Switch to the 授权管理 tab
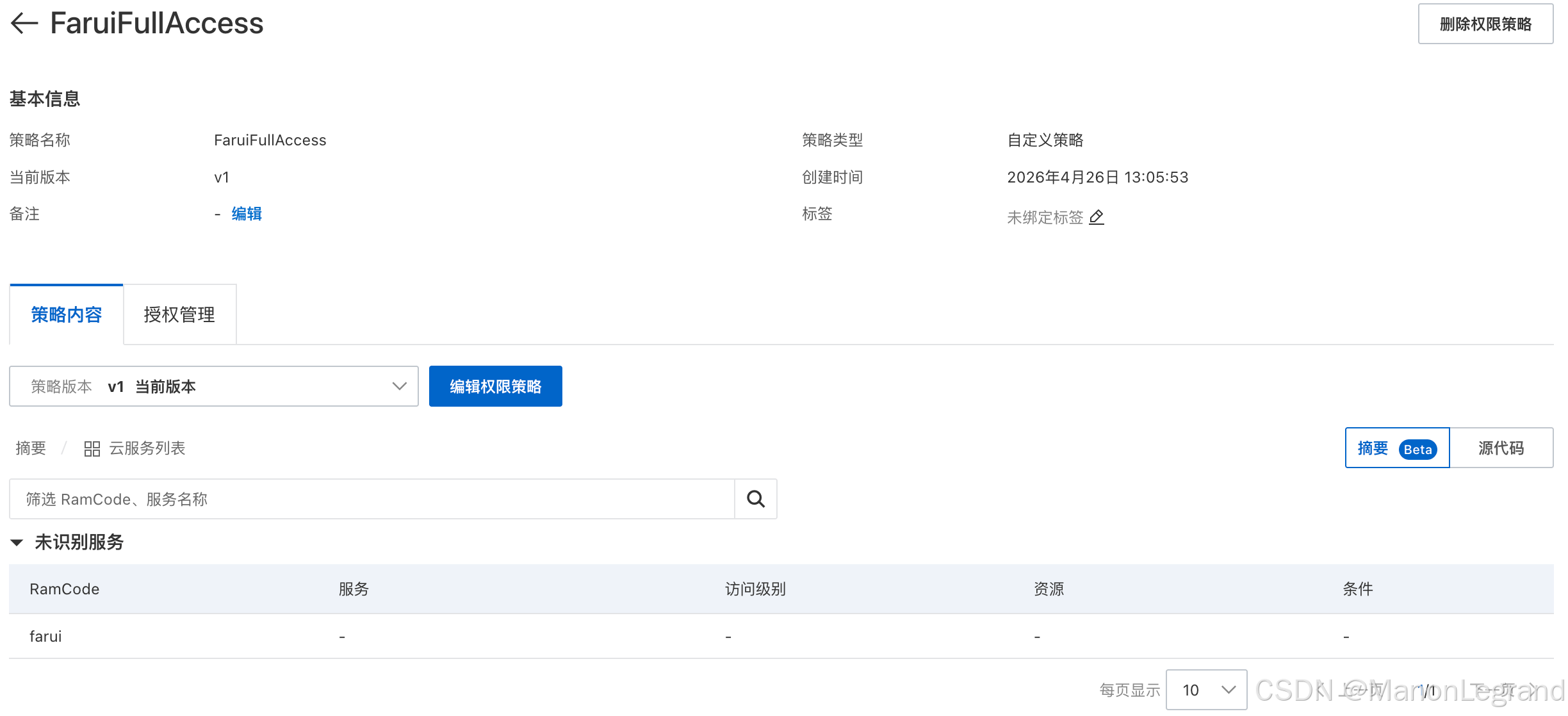This screenshot has width=1568, height=716. click(179, 314)
